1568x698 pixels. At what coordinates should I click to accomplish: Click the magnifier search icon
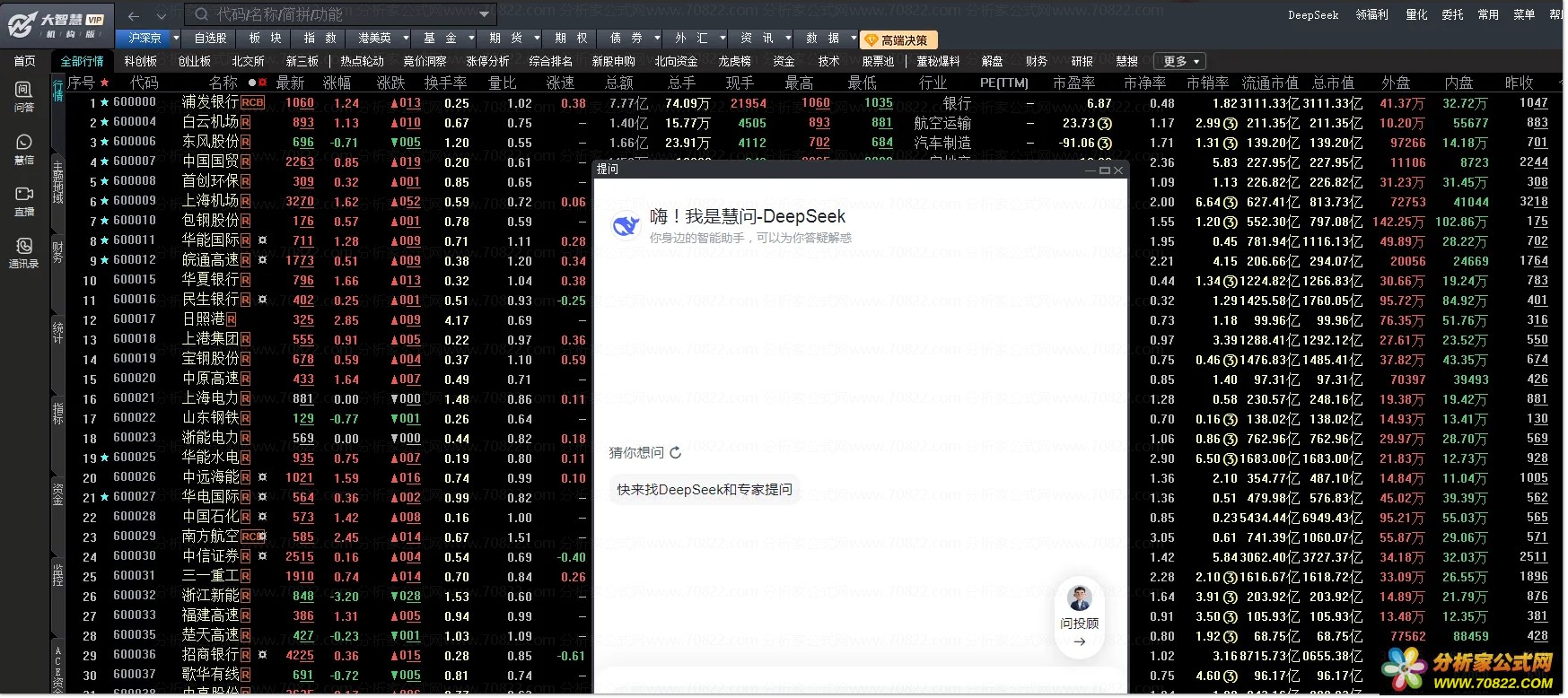click(202, 14)
